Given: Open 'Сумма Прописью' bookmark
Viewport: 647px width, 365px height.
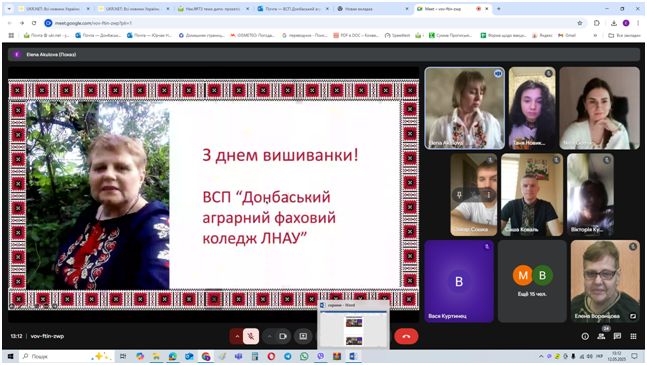Looking at the screenshot, I should [x=451, y=35].
